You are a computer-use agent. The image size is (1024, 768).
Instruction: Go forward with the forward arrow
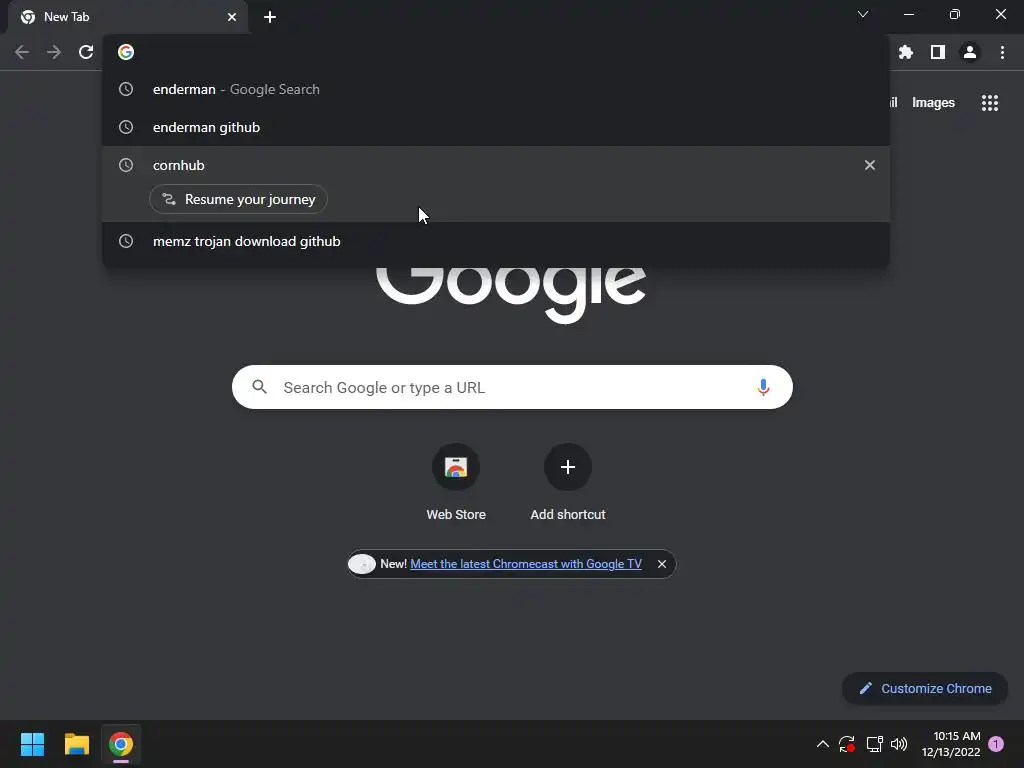[x=54, y=52]
